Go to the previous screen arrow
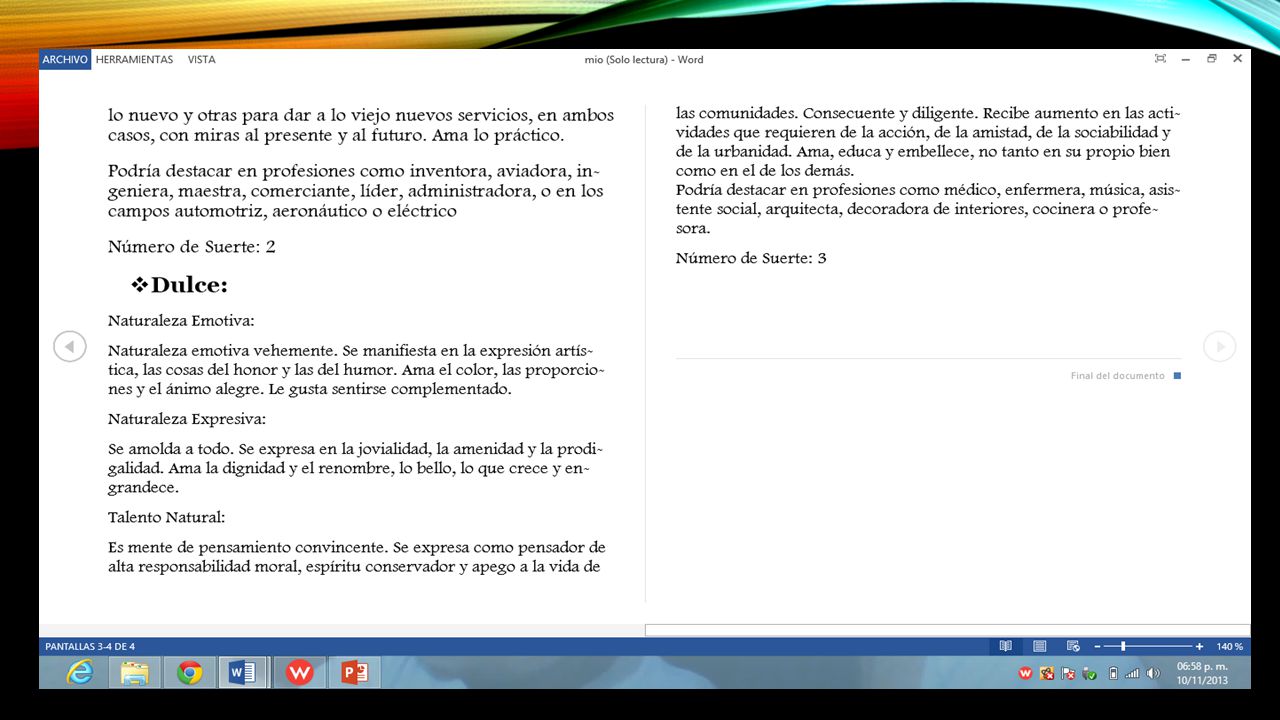The width and height of the screenshot is (1280, 720). point(69,346)
